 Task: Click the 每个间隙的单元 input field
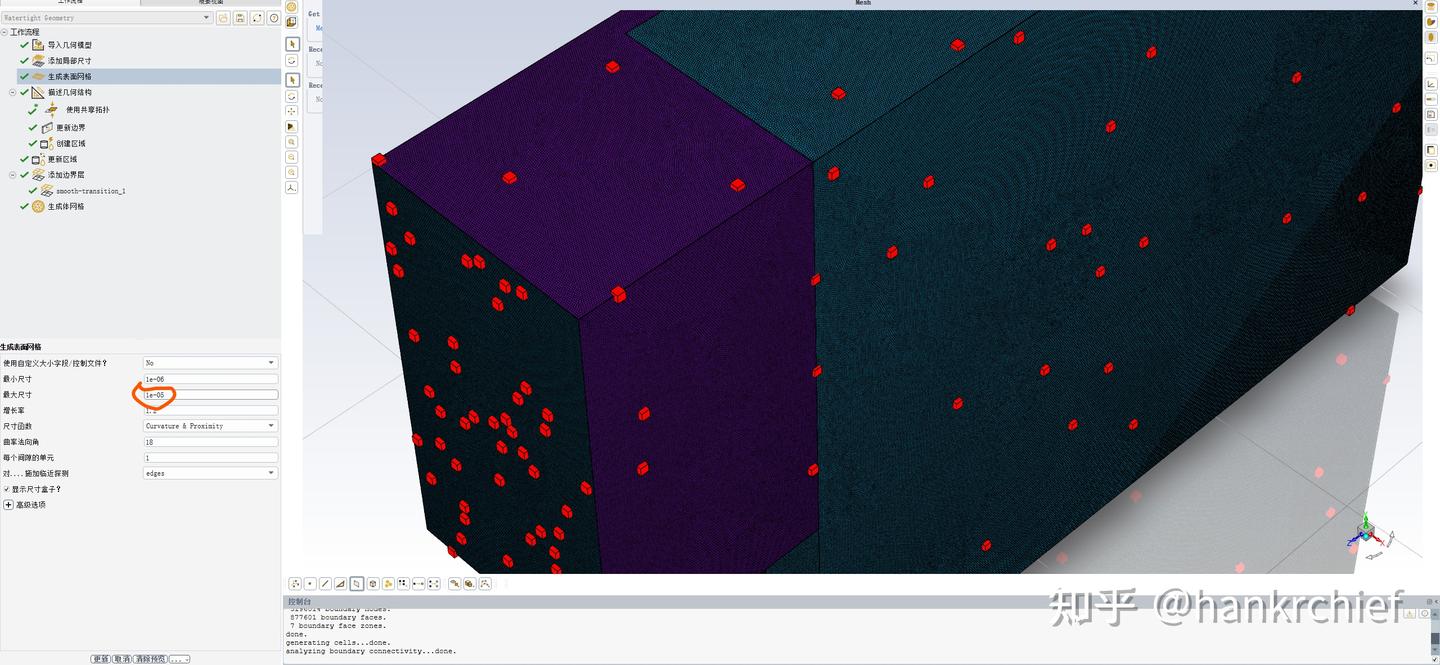(x=211, y=458)
